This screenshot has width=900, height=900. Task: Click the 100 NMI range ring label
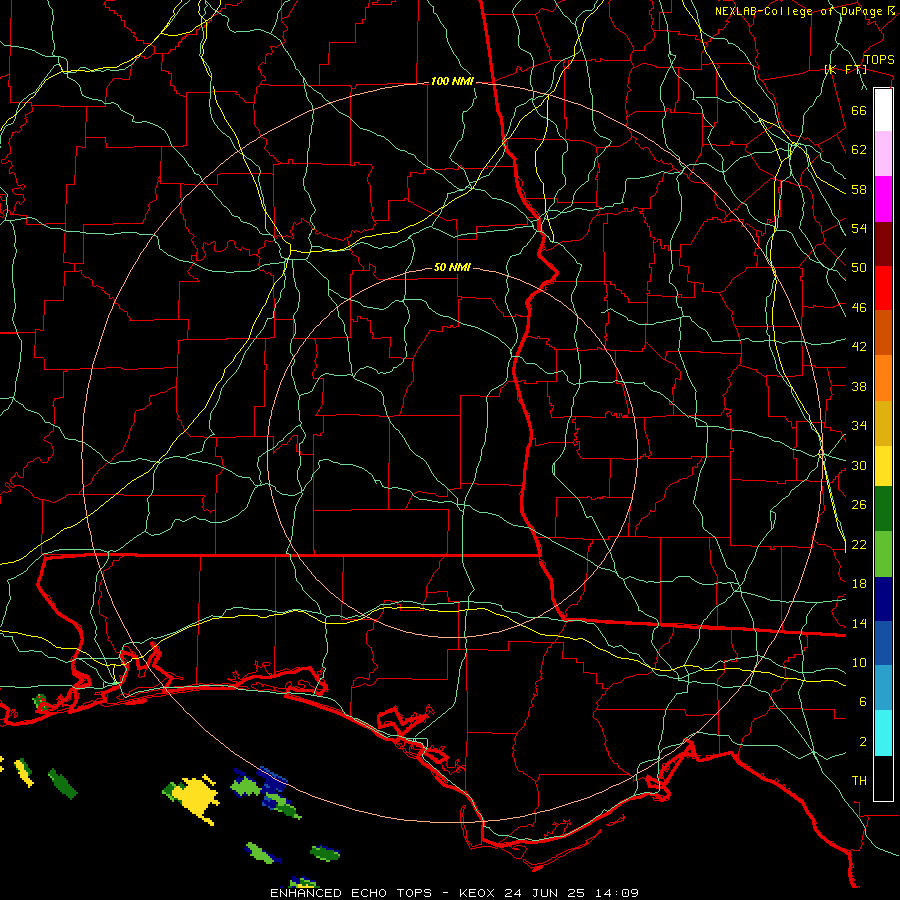click(x=452, y=82)
